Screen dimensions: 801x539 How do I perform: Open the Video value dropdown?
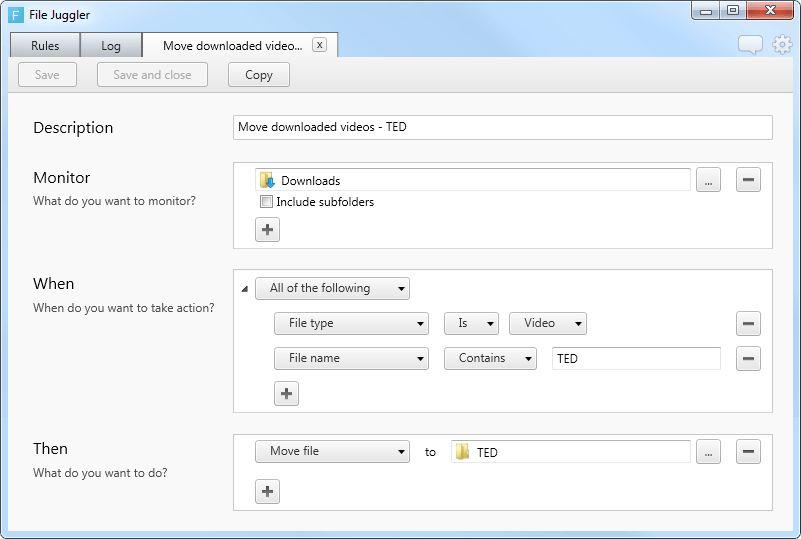click(548, 323)
